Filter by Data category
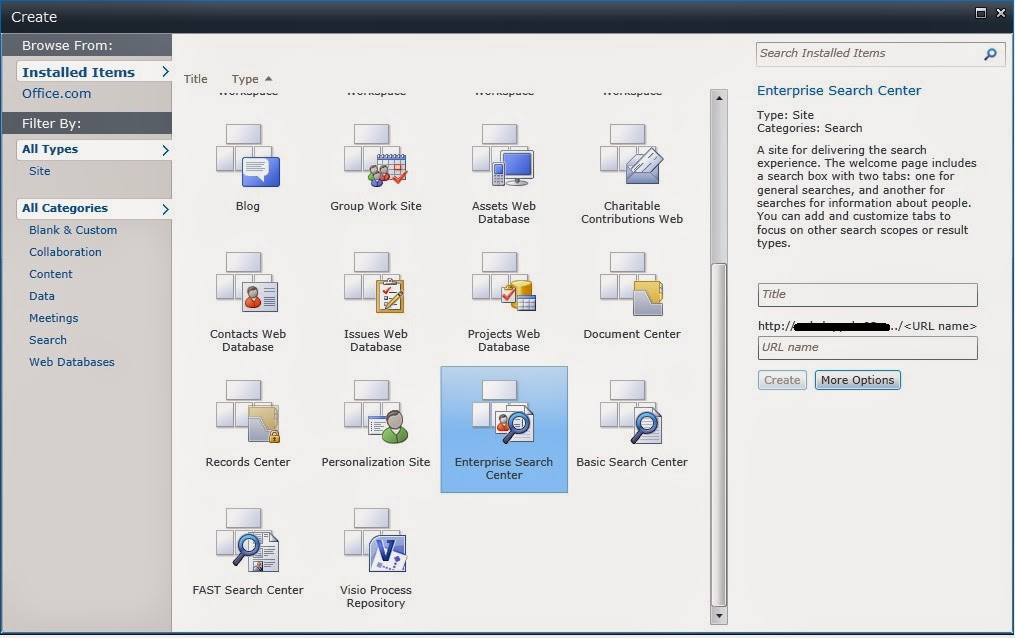 [x=41, y=296]
